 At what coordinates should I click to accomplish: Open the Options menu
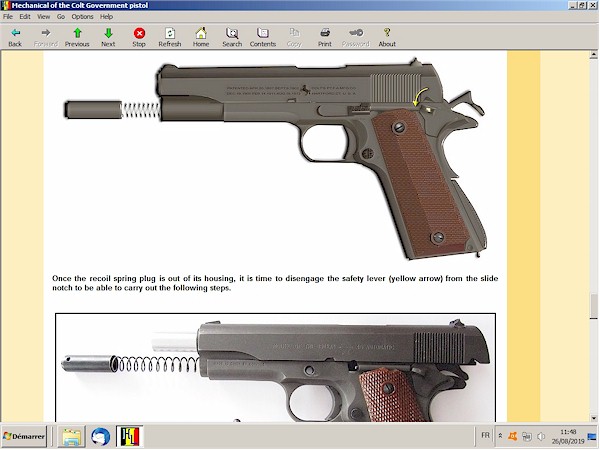(x=82, y=16)
